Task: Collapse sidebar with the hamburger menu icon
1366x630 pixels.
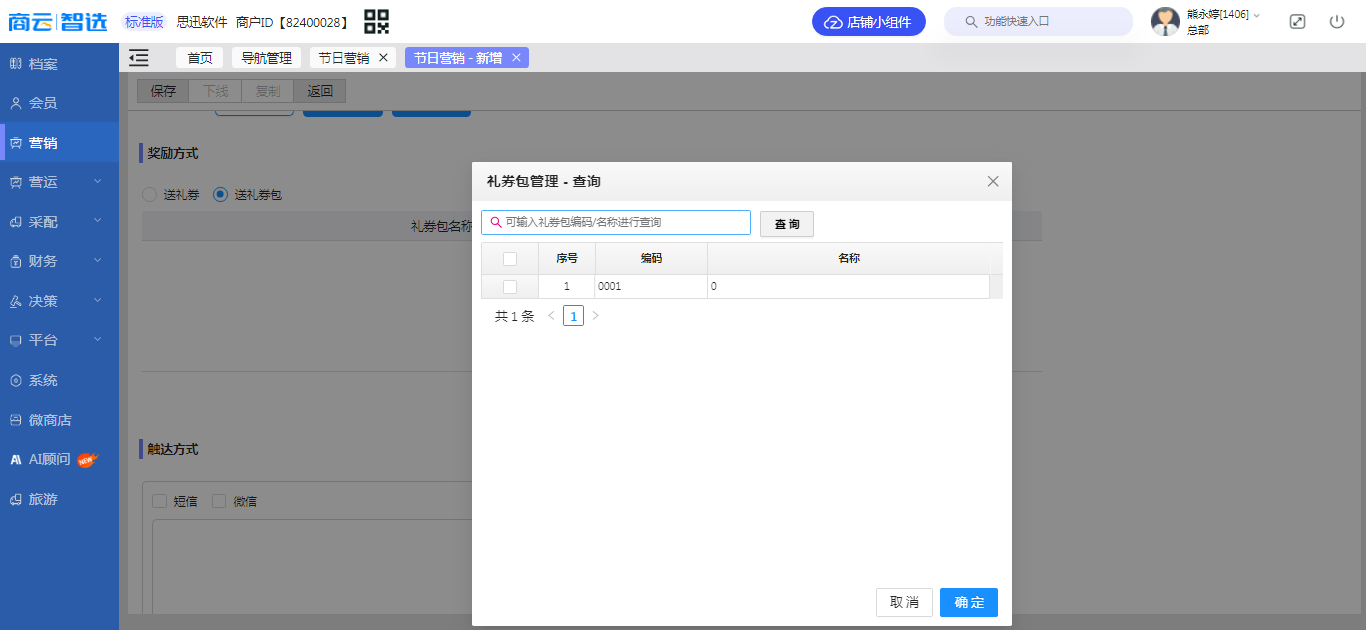Action: coord(139,58)
